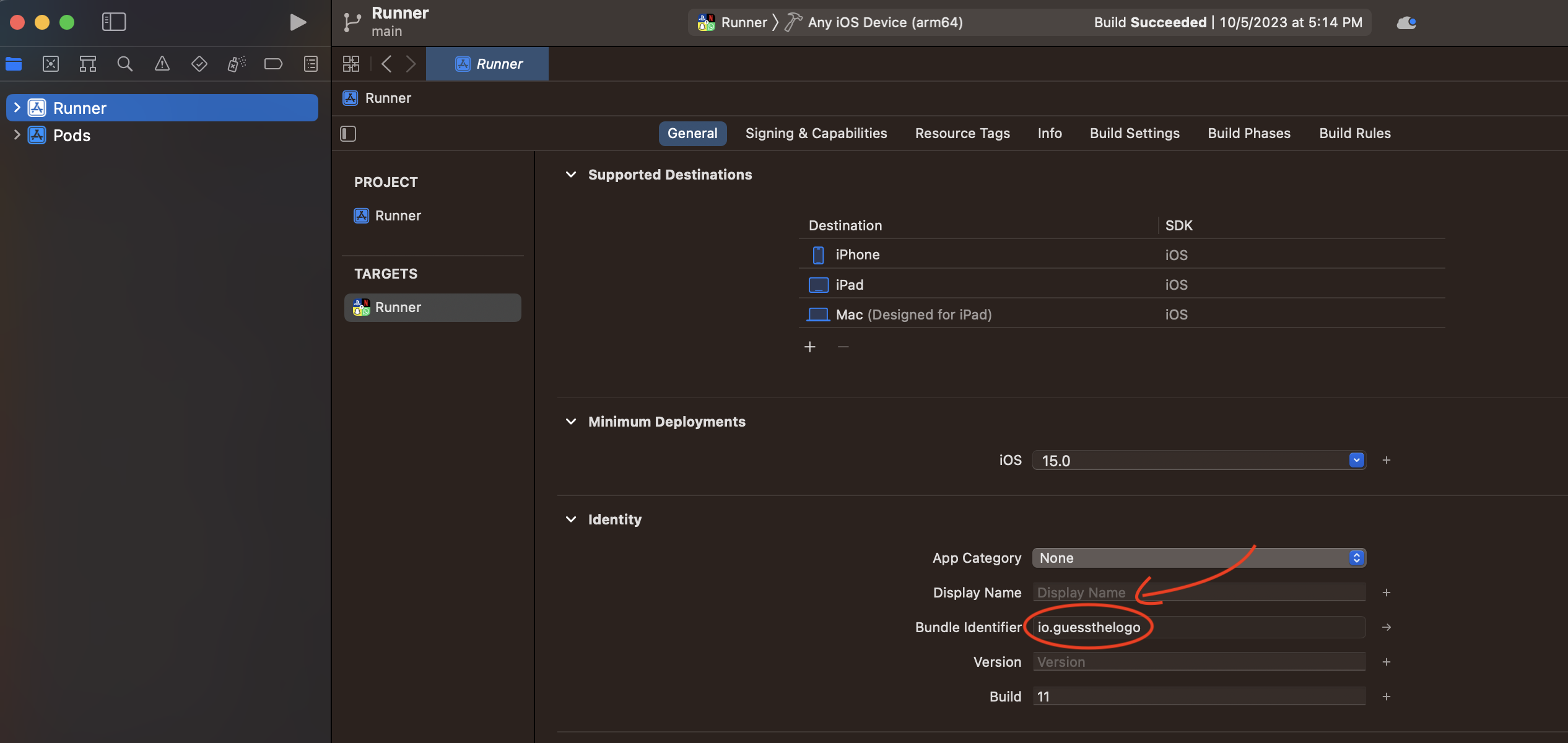Image resolution: width=1568 pixels, height=743 pixels.
Task: Go back in editor history
Action: tap(386, 64)
